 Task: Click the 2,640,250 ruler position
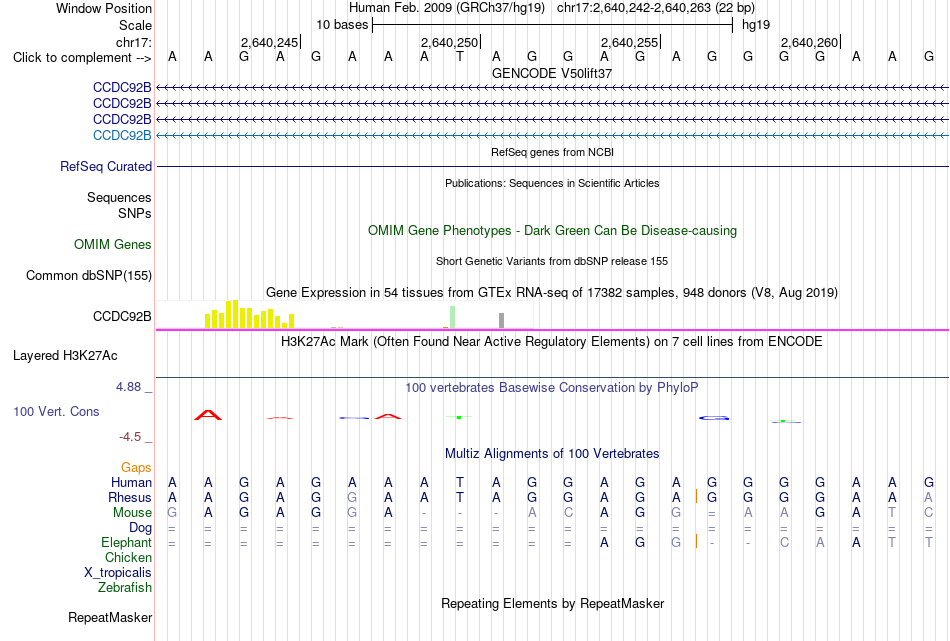[449, 42]
